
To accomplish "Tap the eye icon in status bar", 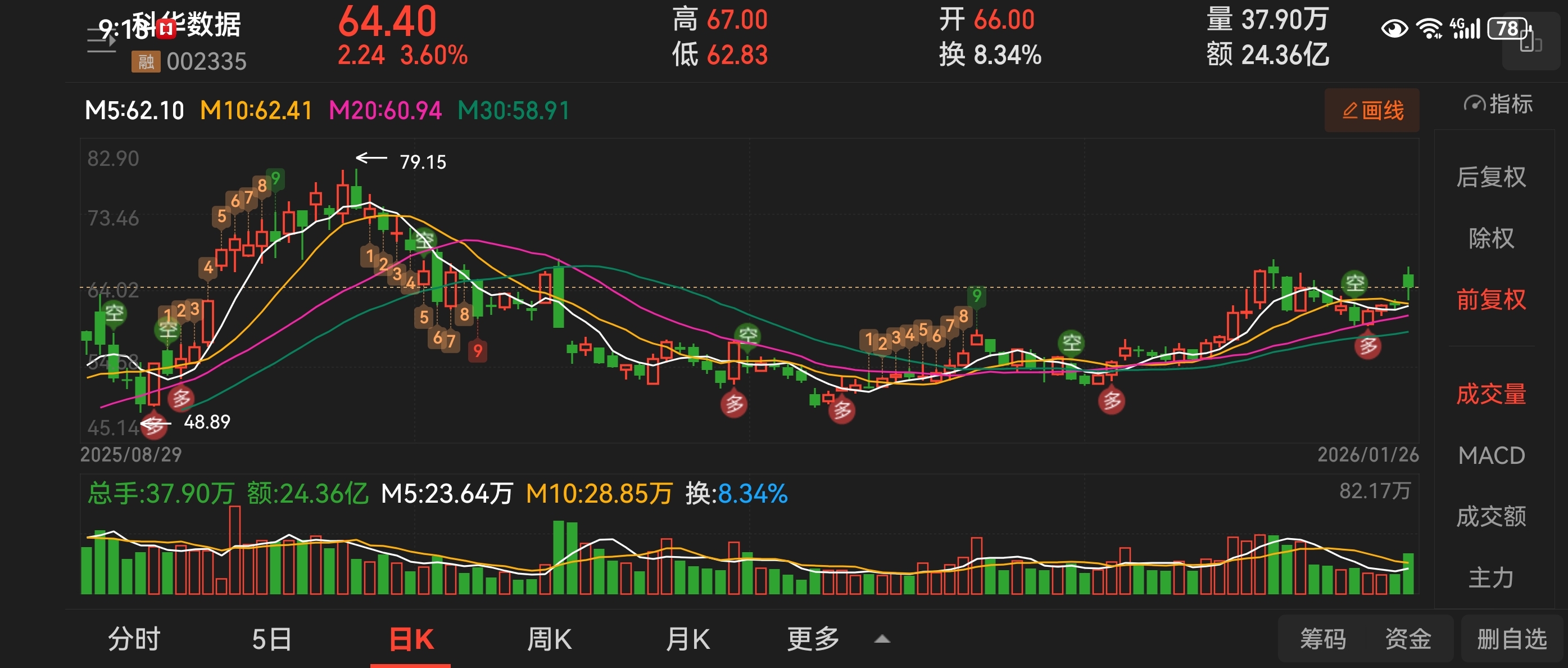I will (1394, 29).
